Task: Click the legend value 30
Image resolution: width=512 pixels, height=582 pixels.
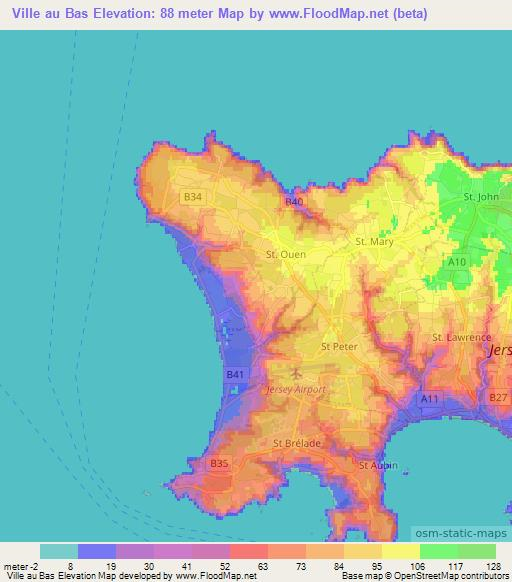Action: [149, 566]
